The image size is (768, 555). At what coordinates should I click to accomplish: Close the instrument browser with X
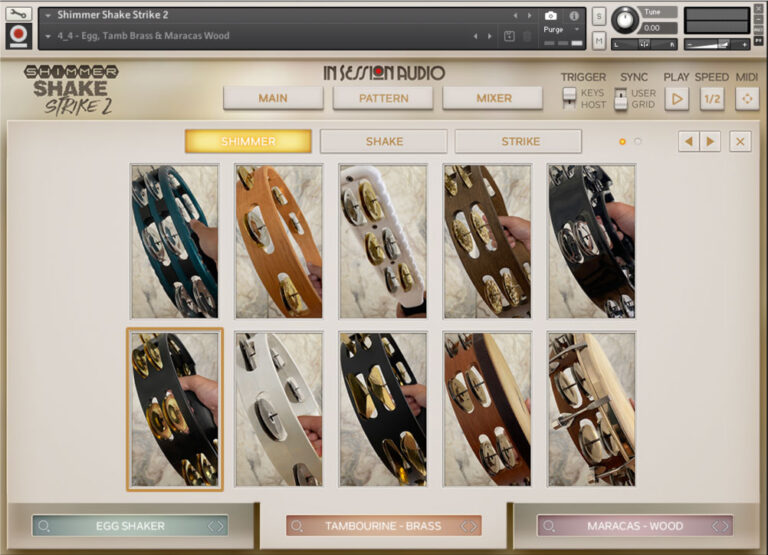pos(740,142)
